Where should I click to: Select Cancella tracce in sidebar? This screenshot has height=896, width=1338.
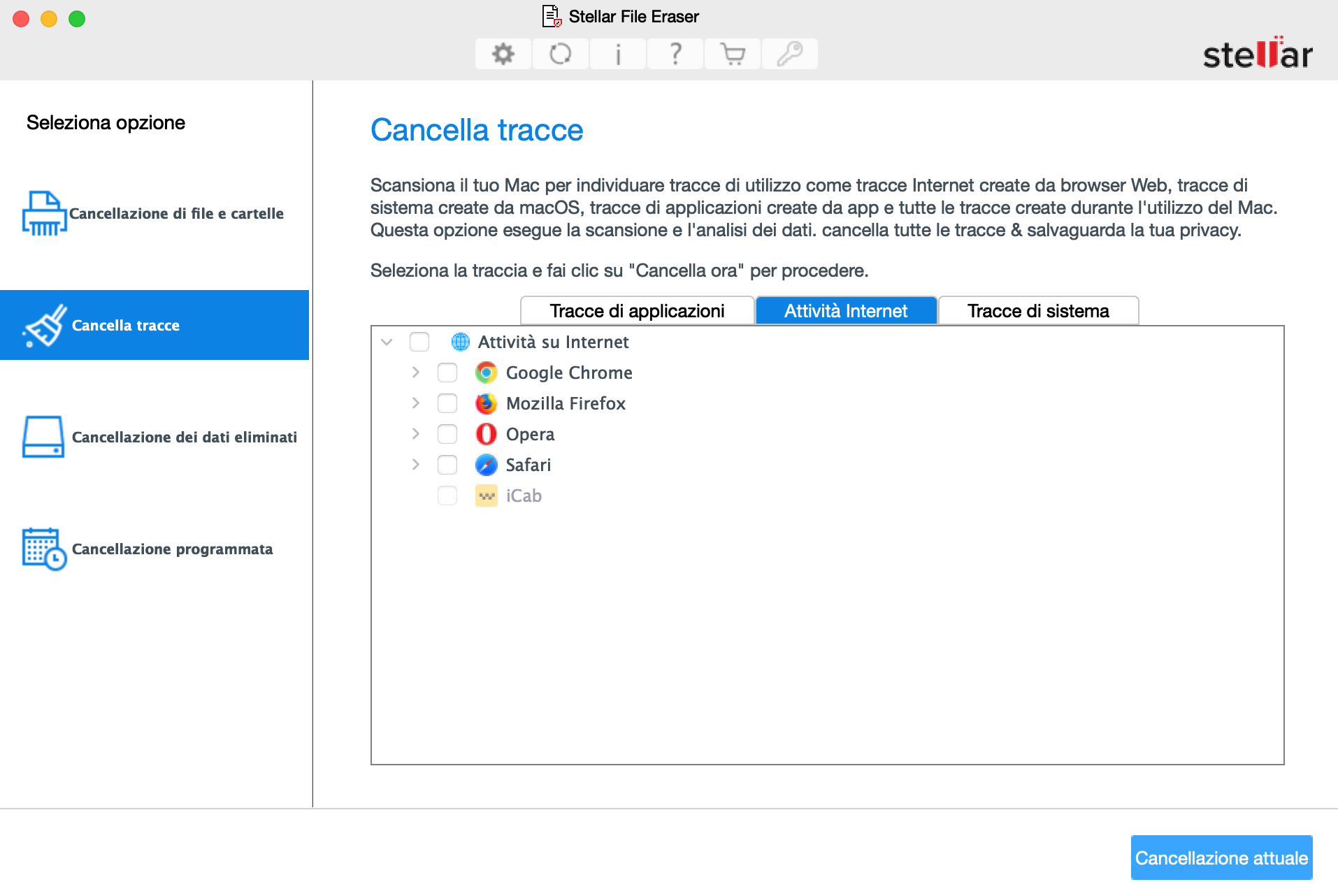(x=154, y=325)
